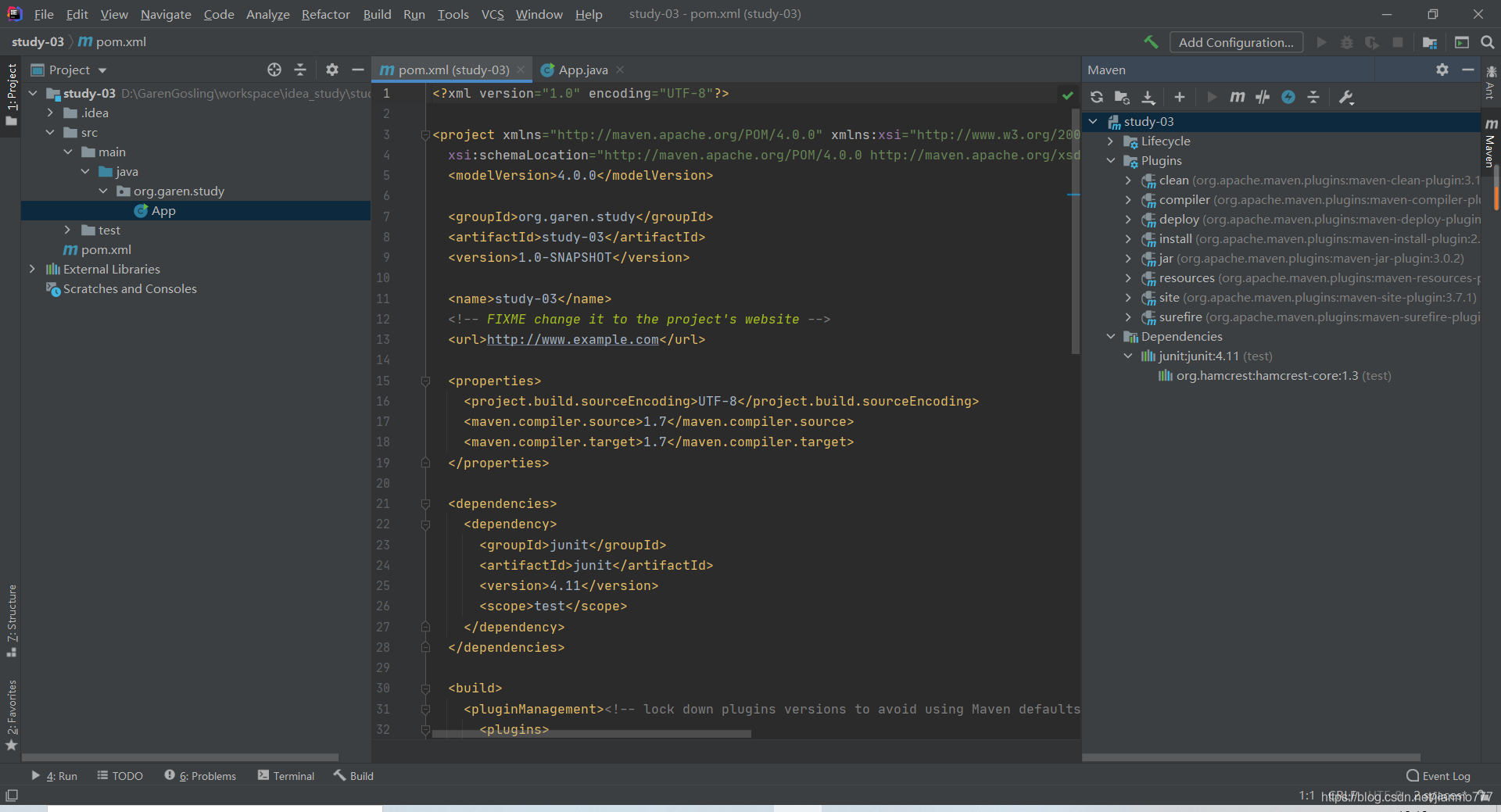
Task: Open the Refactor menu
Action: click(325, 14)
